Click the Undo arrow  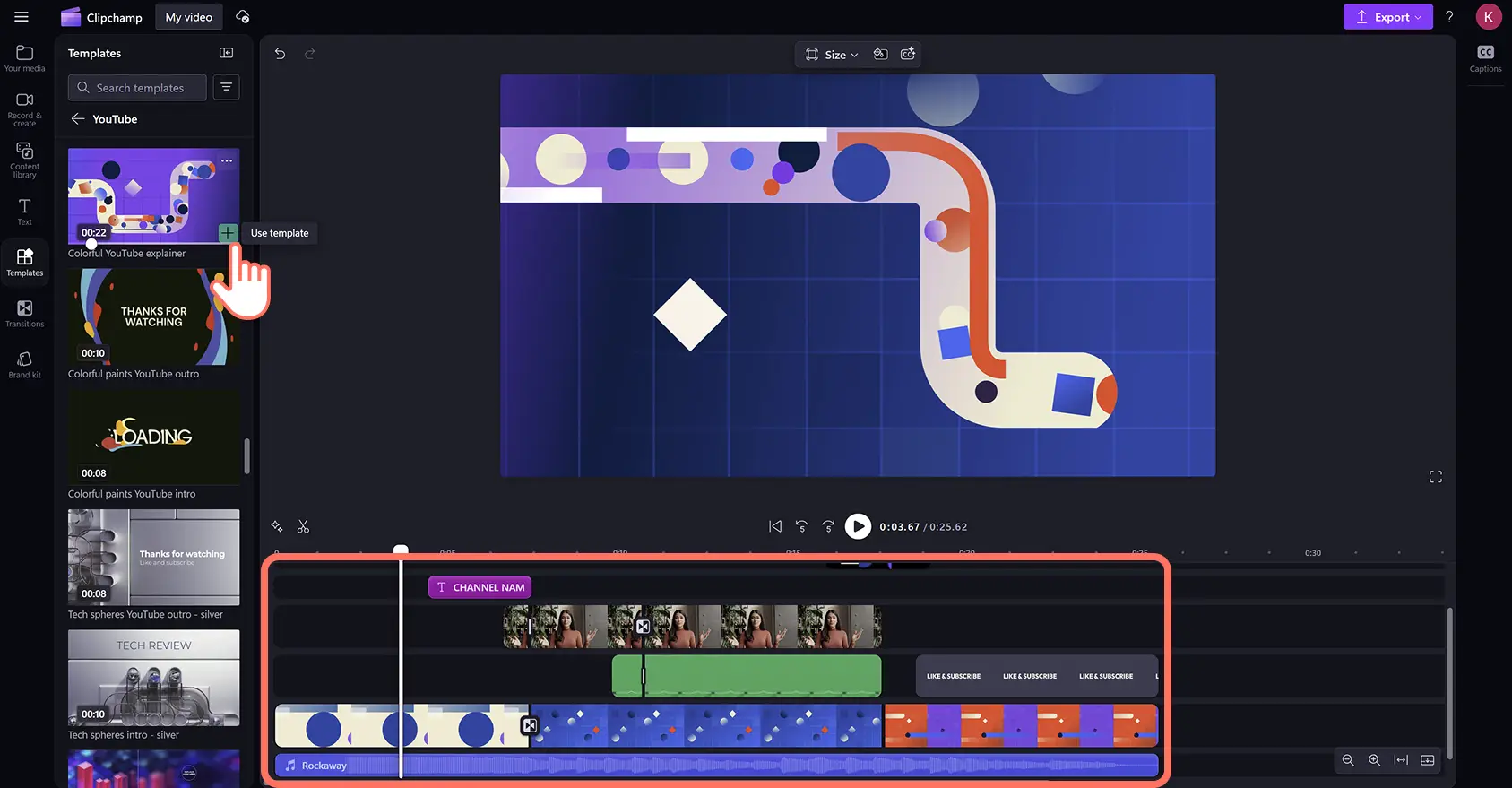click(280, 54)
